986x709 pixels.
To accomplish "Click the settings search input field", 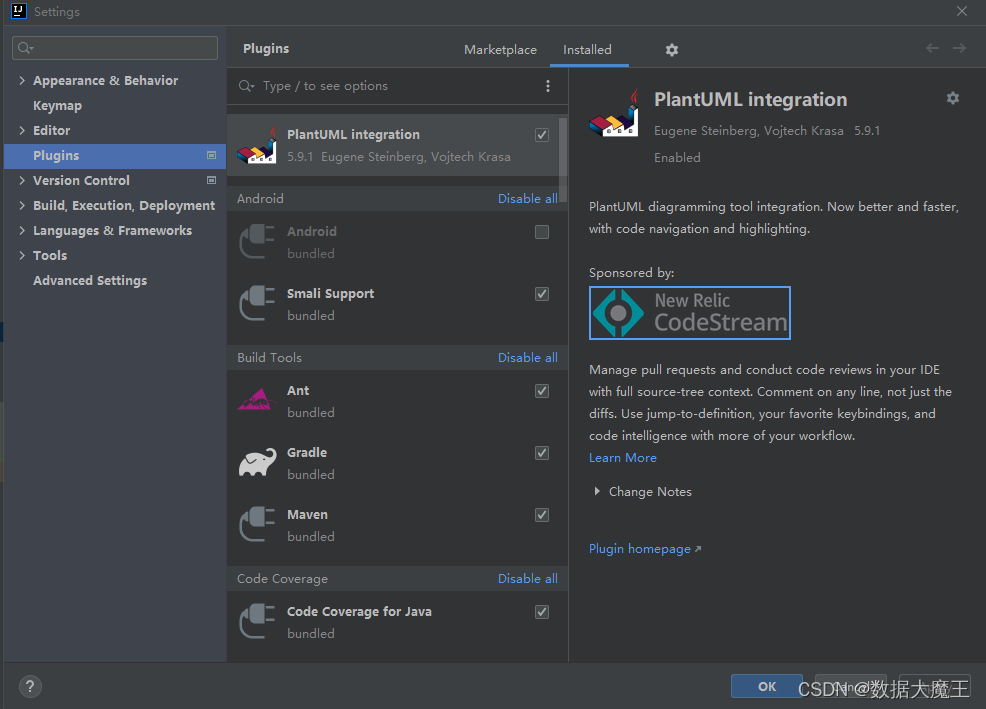I will [x=115, y=48].
